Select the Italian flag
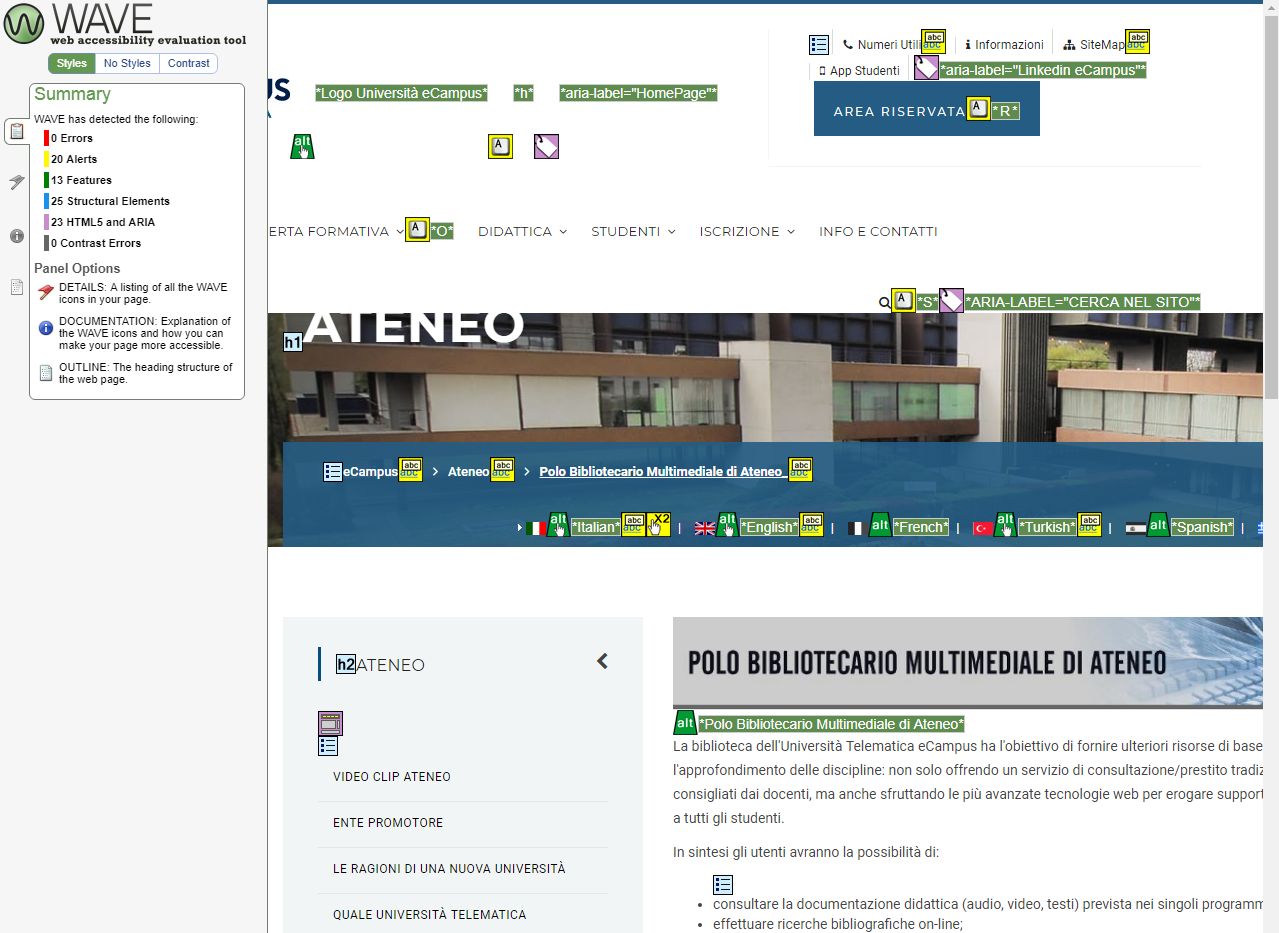 pyautogui.click(x=535, y=528)
